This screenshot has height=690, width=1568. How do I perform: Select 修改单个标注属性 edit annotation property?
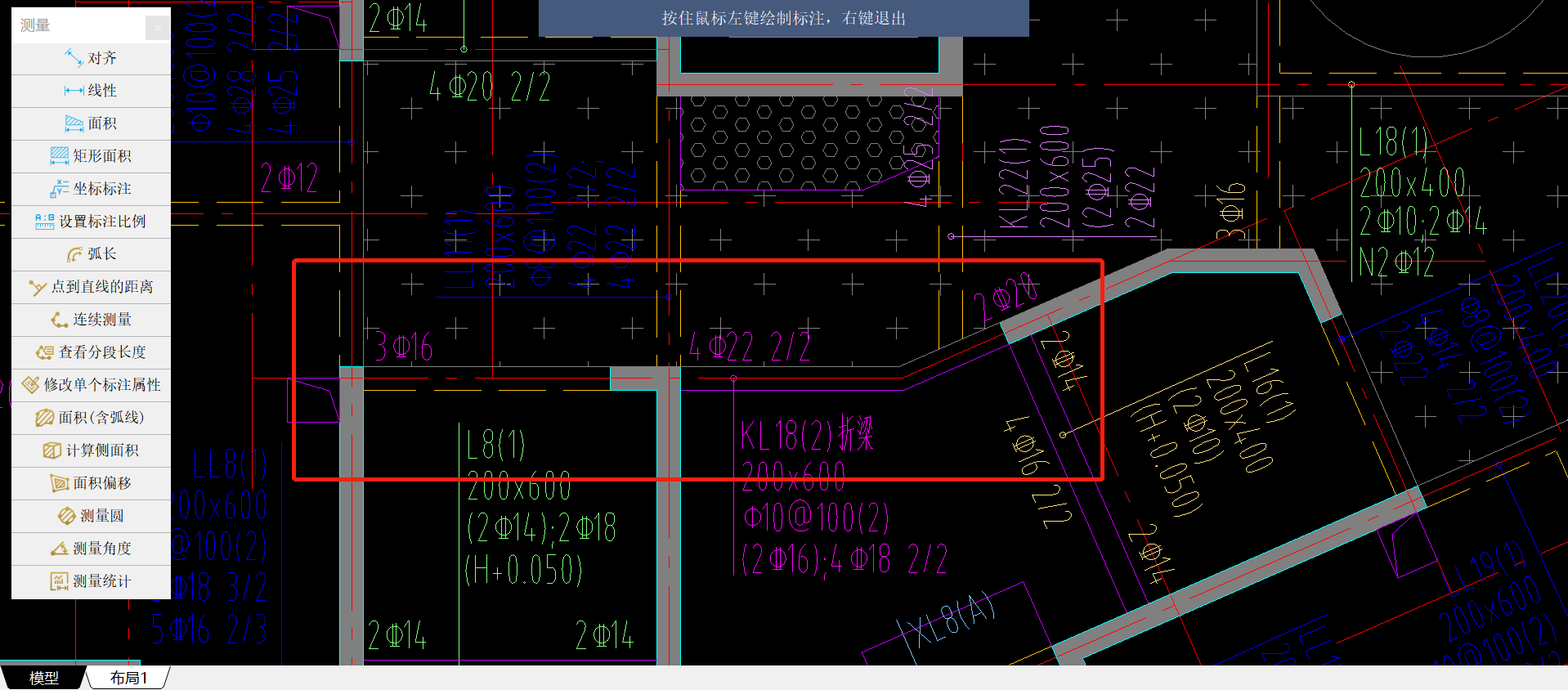pyautogui.click(x=91, y=385)
